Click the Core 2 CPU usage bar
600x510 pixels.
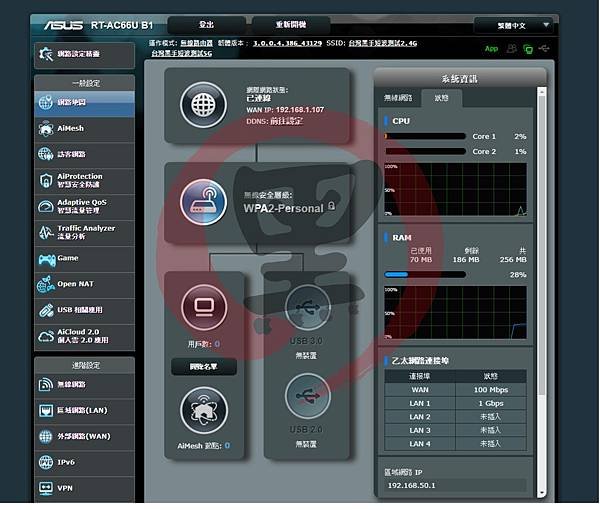pos(425,152)
